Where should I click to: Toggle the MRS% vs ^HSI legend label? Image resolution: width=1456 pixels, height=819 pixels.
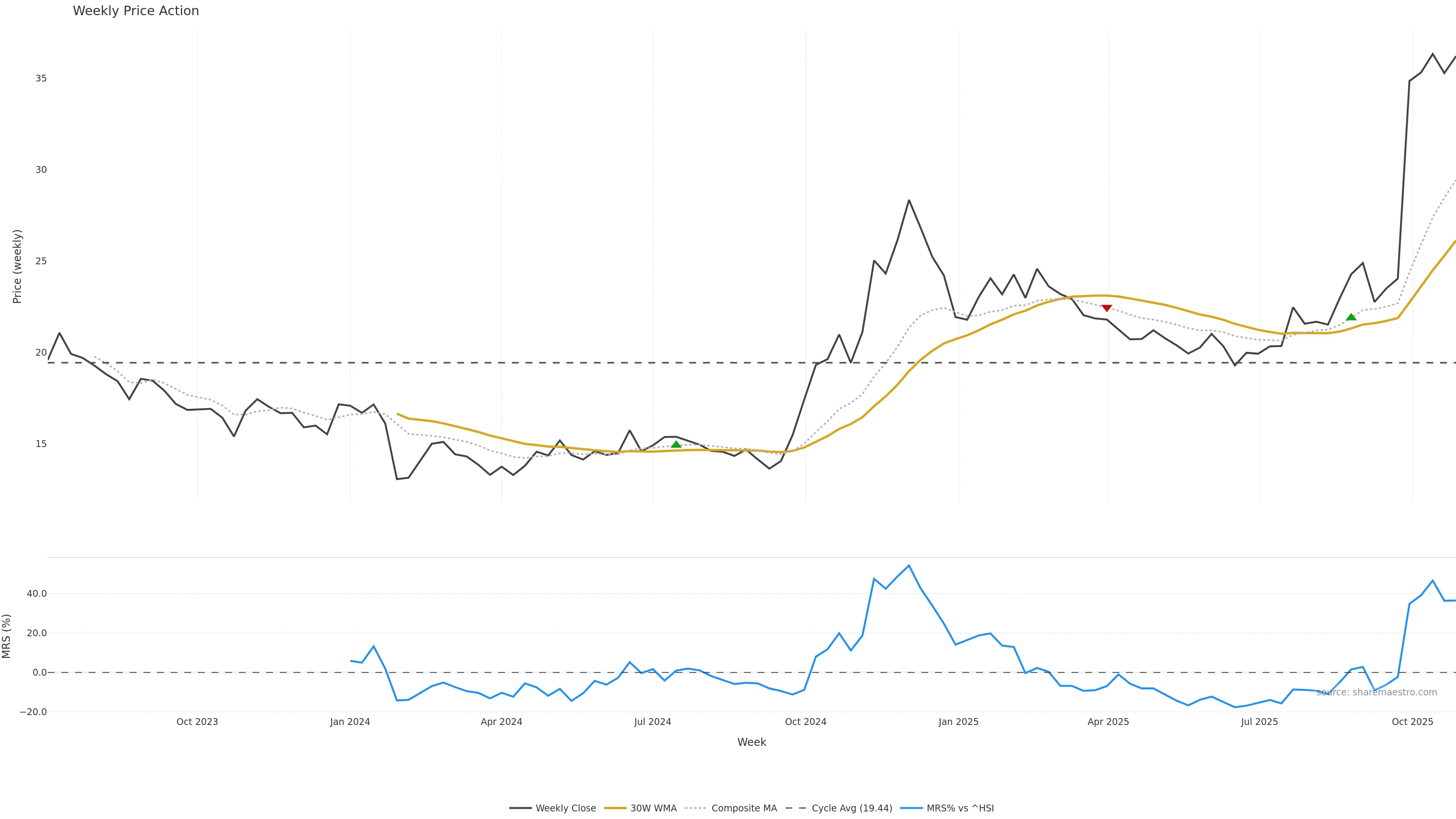[960, 808]
